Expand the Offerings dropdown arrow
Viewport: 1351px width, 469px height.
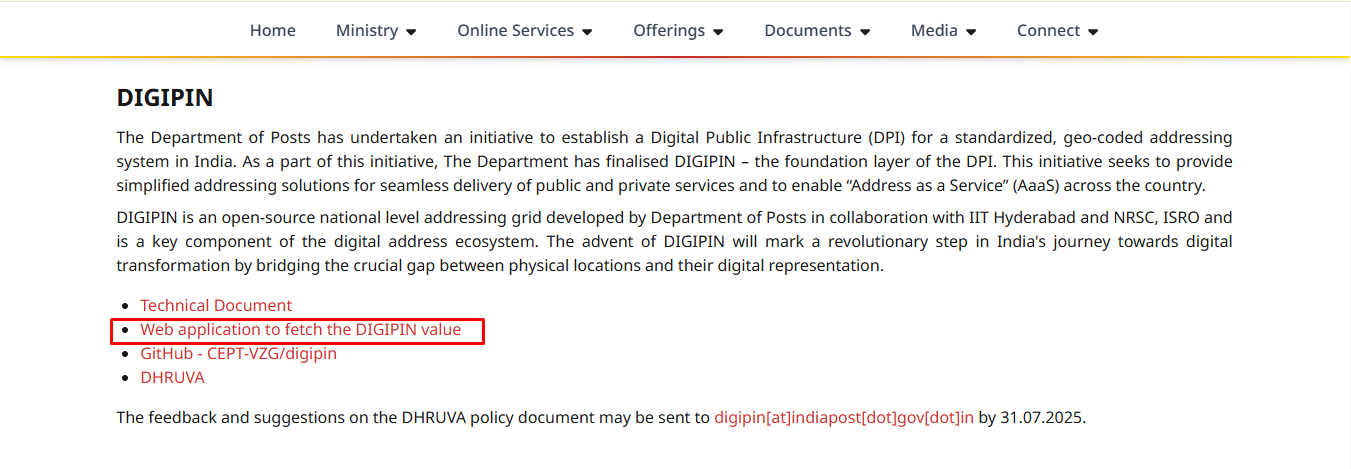pyautogui.click(x=718, y=32)
